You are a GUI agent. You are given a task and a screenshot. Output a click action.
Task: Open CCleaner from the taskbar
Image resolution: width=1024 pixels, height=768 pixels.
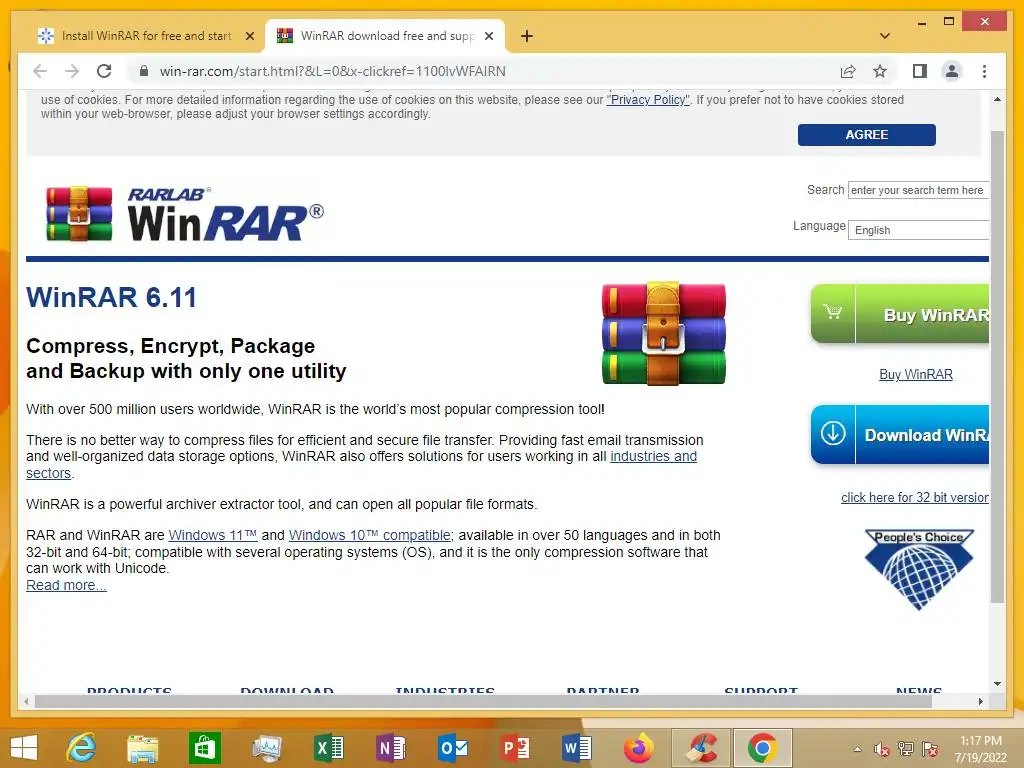701,748
